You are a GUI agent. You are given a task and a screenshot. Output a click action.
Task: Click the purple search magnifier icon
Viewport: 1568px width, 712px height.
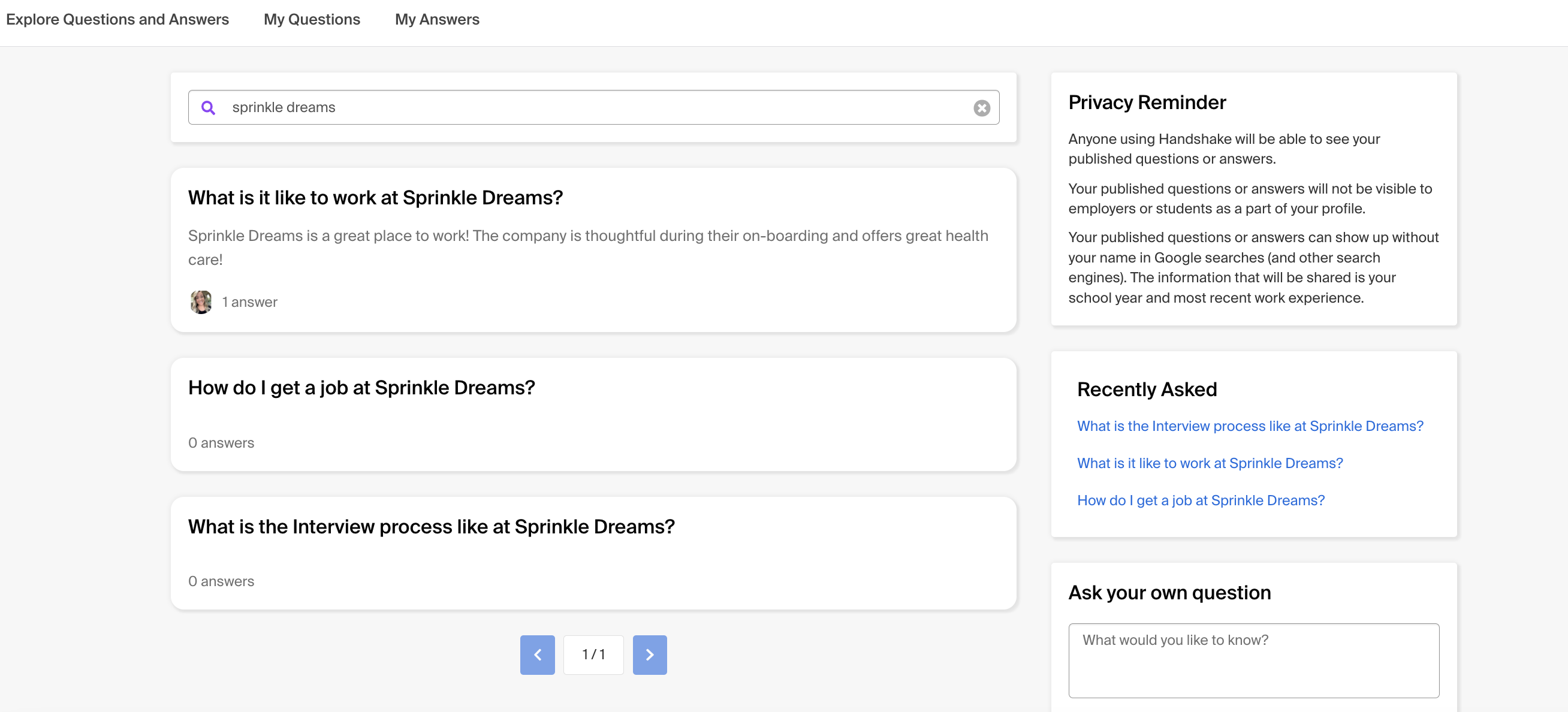tap(208, 108)
